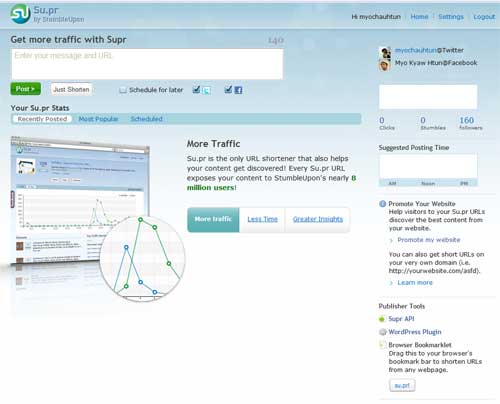The image size is (500, 404).
Task: Click the Twitter bird icon beside checkbox
Action: tap(207, 90)
